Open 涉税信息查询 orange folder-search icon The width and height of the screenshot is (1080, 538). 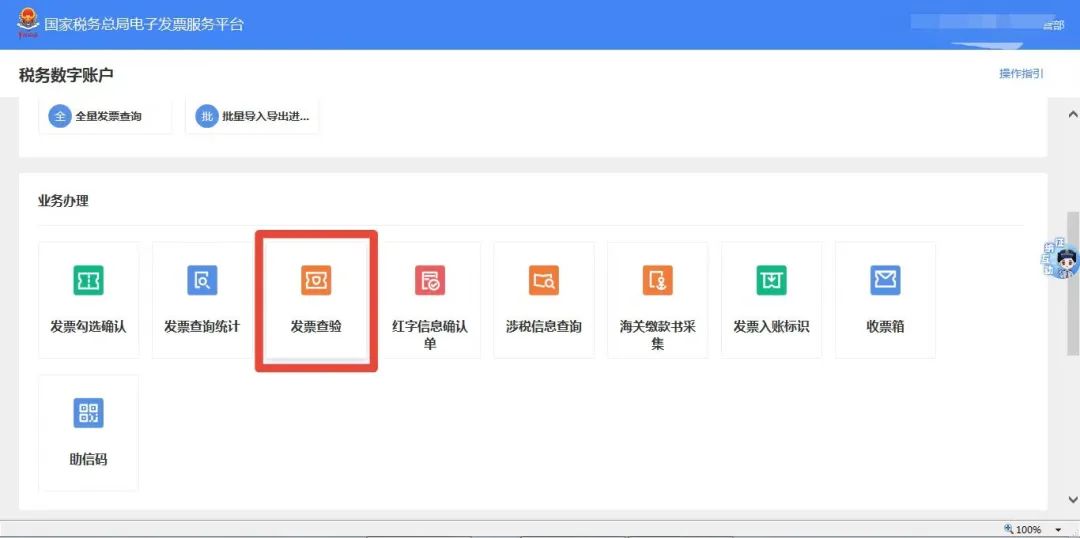pyautogui.click(x=544, y=280)
